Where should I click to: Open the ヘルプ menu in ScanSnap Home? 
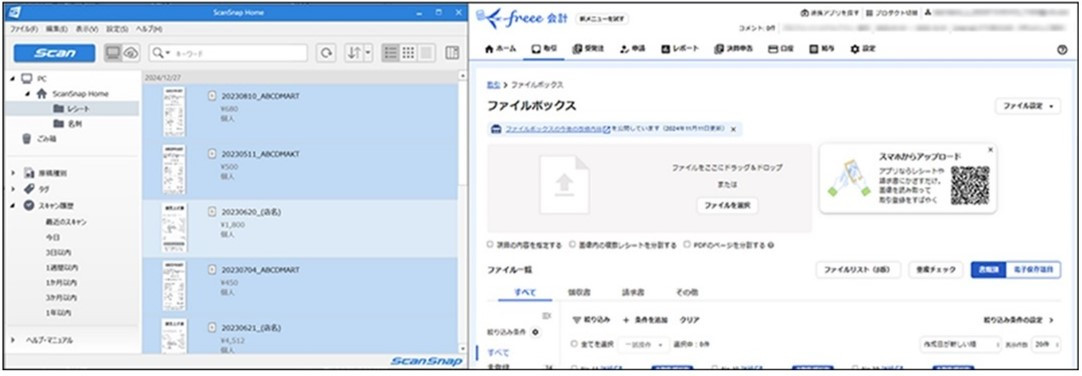[148, 29]
